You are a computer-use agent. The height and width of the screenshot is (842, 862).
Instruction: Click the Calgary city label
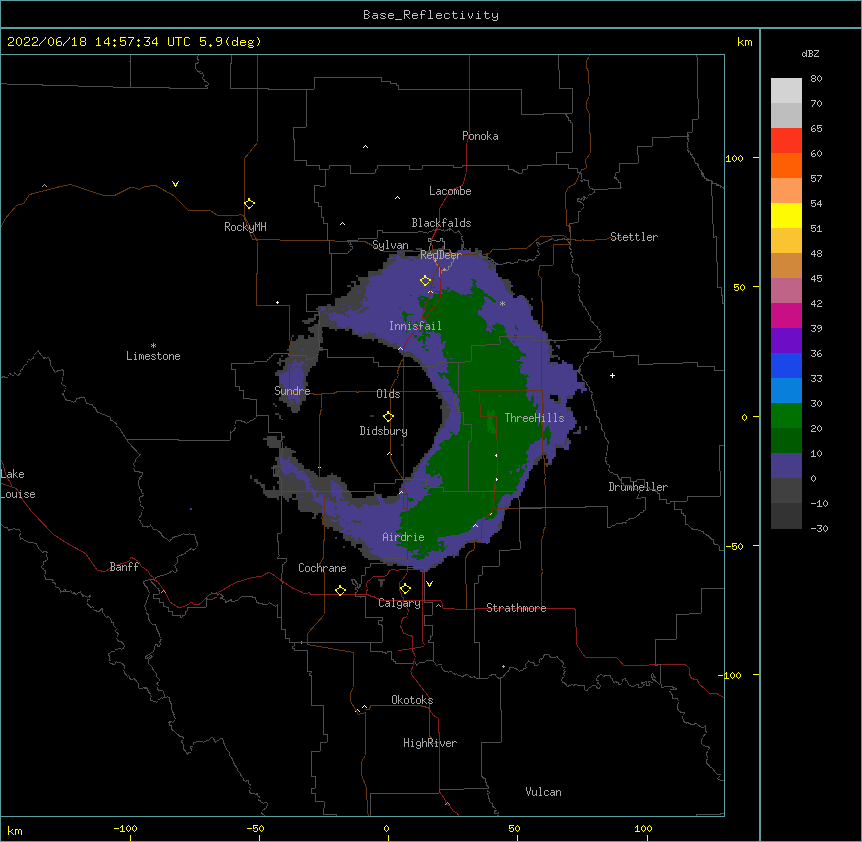399,603
